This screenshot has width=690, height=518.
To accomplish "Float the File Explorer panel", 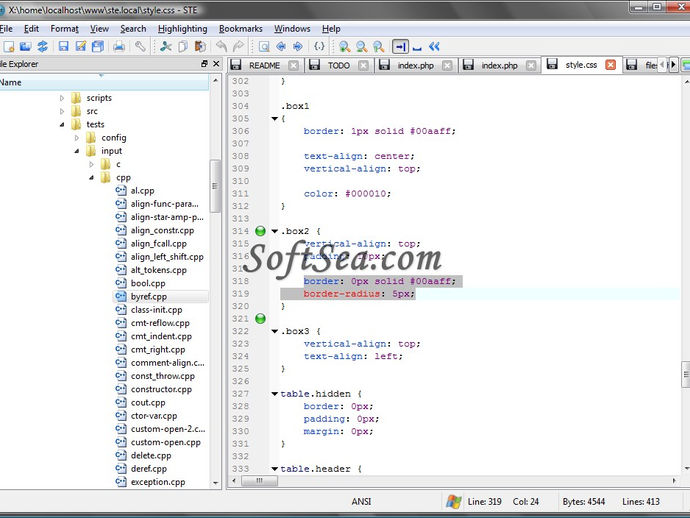I will tap(204, 64).
